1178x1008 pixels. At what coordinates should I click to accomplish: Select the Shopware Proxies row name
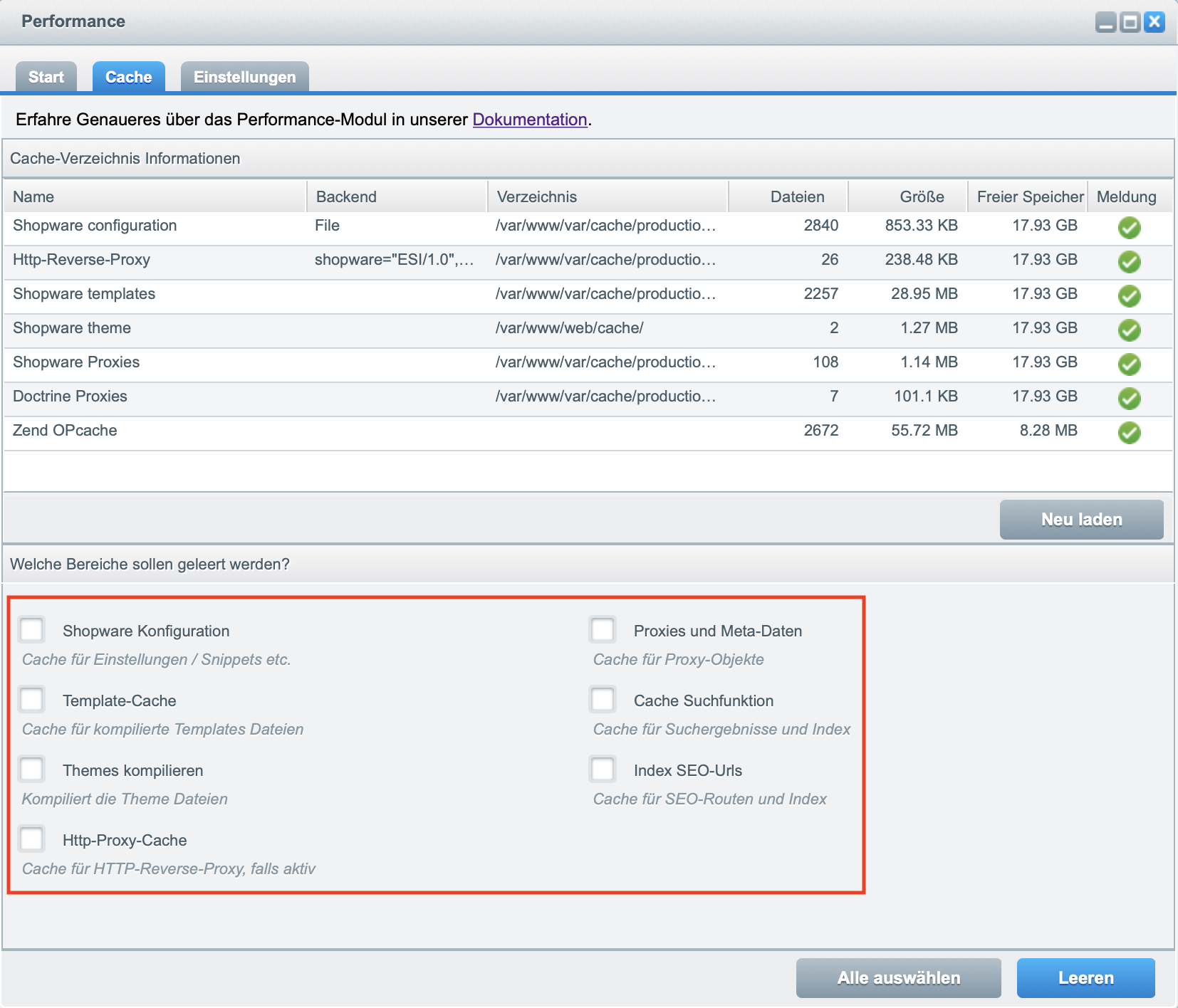(x=76, y=362)
